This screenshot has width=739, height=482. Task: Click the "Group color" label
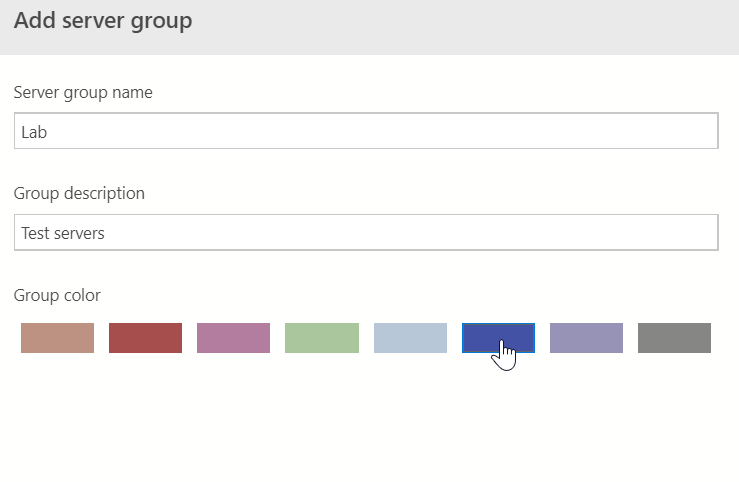point(57,295)
